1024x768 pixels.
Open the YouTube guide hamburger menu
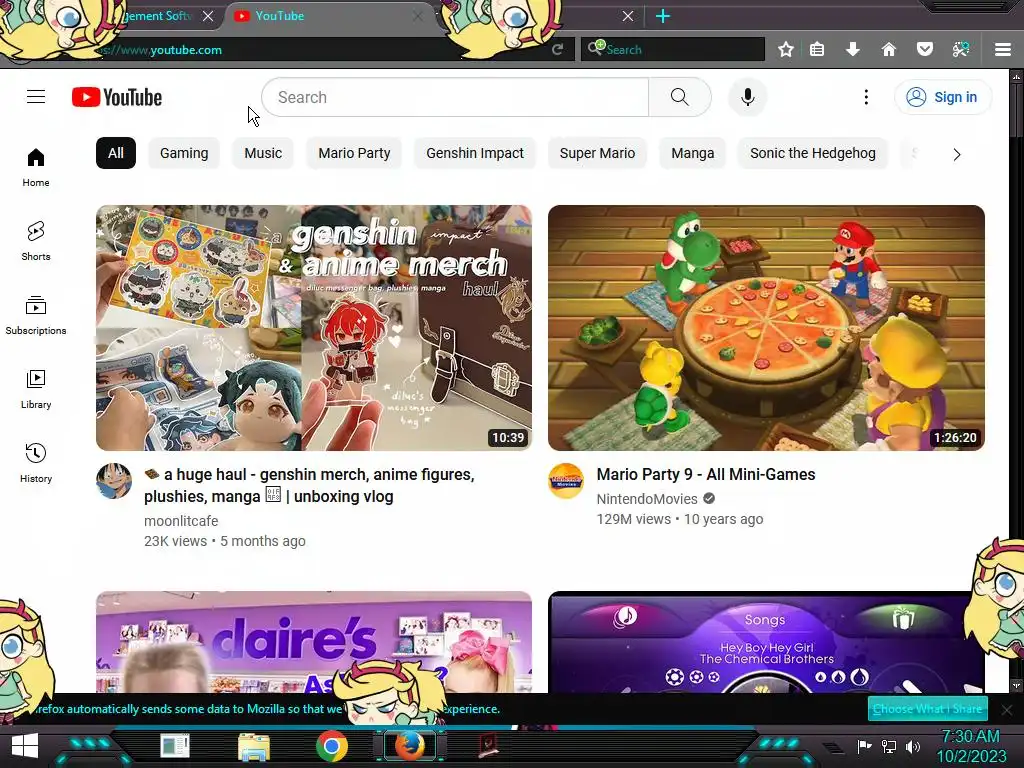click(36, 97)
